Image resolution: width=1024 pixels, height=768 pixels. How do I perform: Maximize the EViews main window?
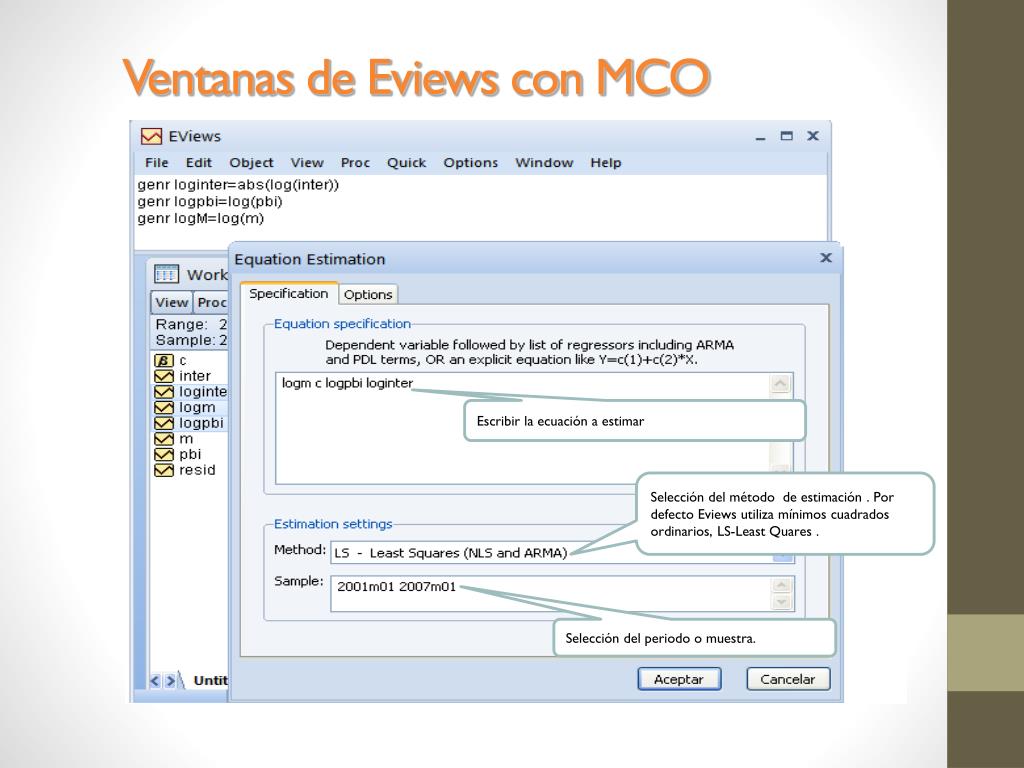(786, 136)
